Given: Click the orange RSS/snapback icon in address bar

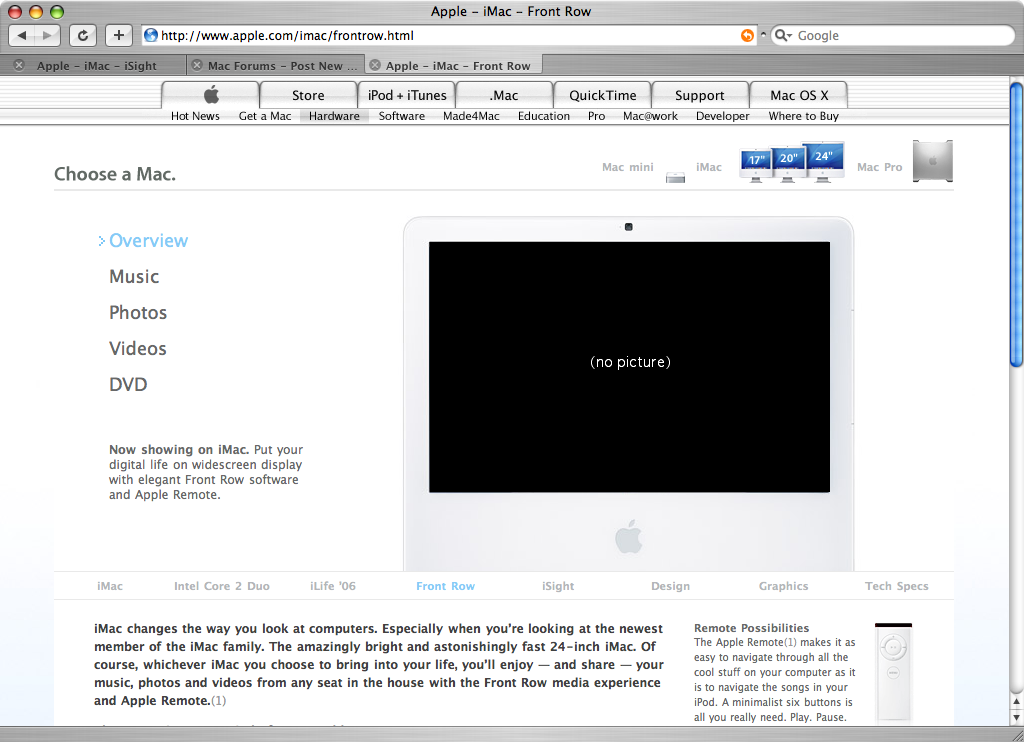Looking at the screenshot, I should click(x=747, y=35).
